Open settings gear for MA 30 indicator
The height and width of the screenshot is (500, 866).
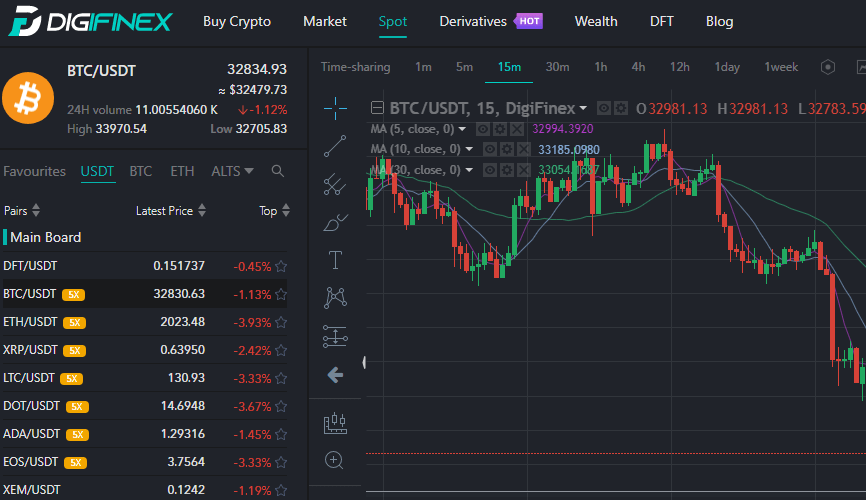[x=506, y=170]
